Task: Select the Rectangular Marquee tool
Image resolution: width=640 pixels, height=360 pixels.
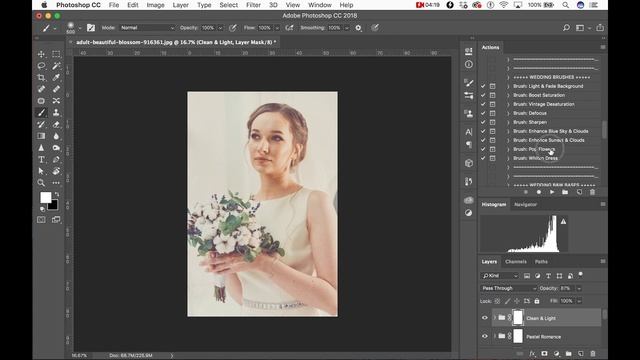Action: click(x=56, y=54)
